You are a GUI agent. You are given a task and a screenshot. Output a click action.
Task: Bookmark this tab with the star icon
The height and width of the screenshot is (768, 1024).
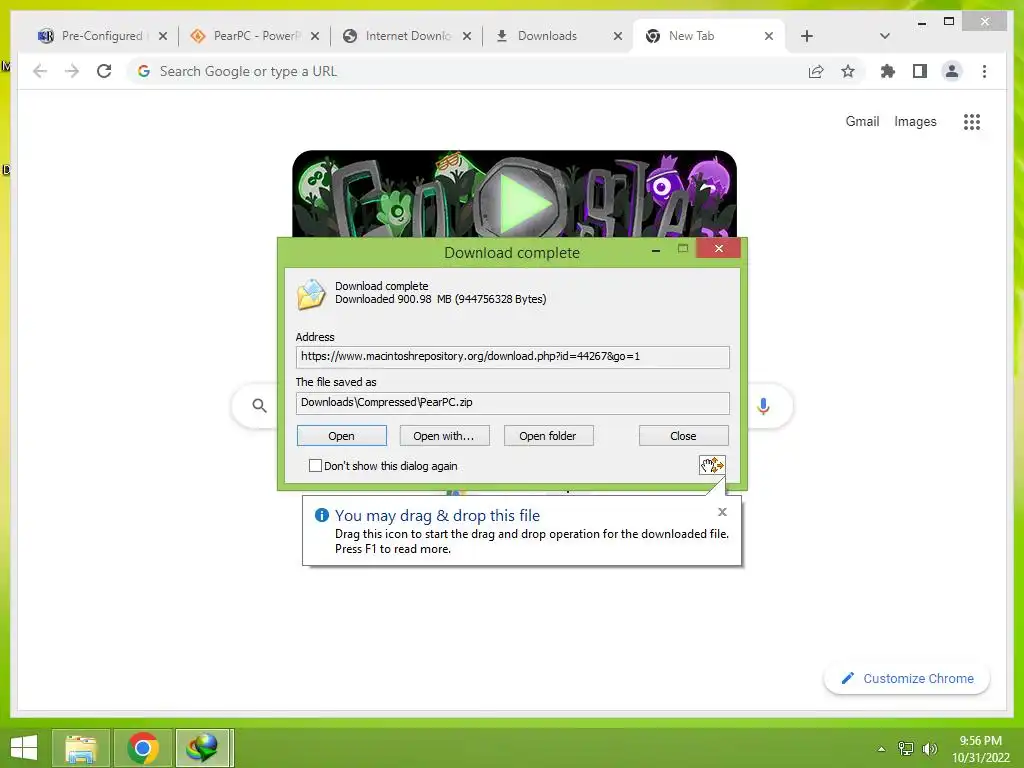[x=848, y=71]
